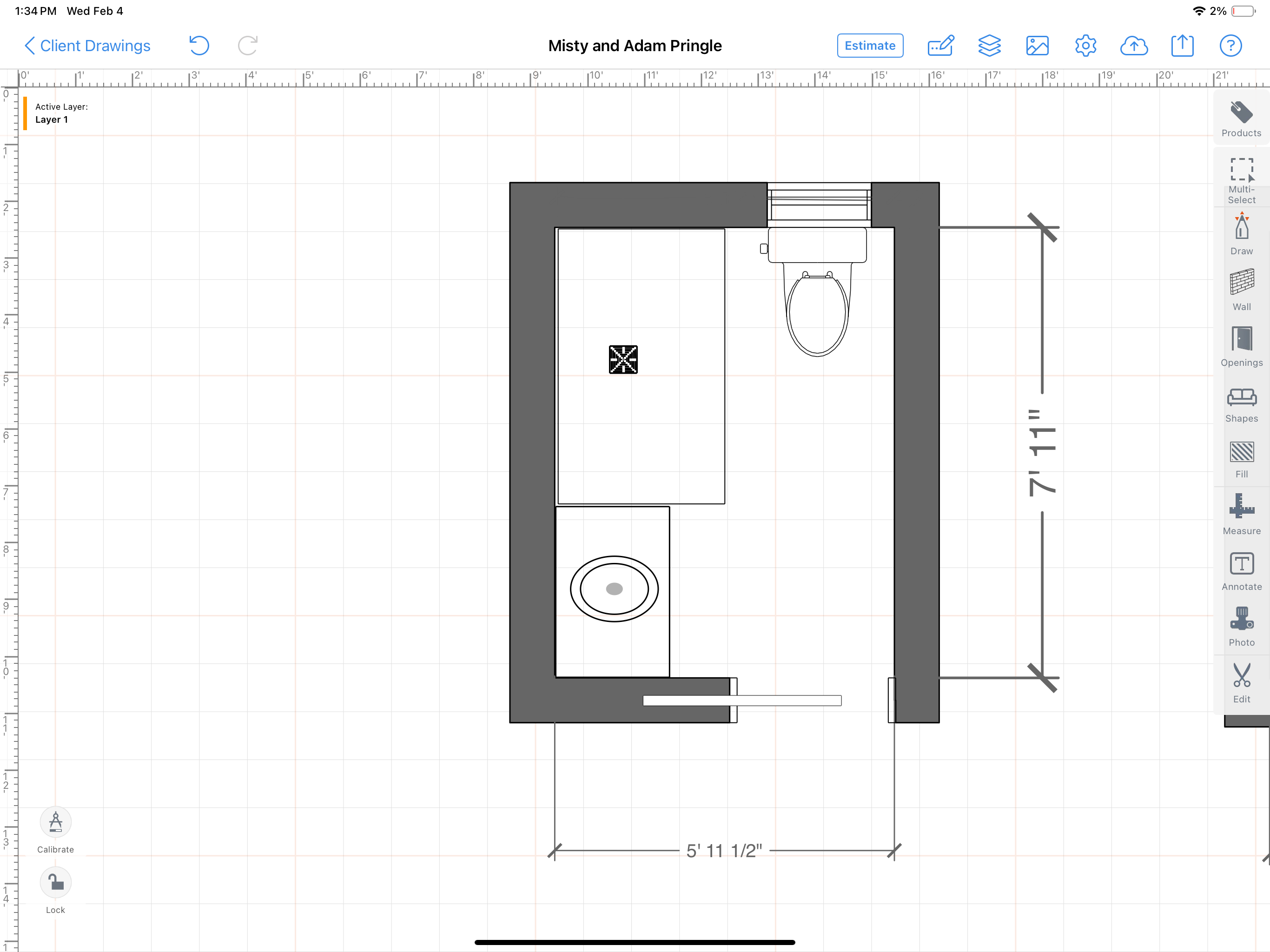This screenshot has width=1270, height=952.
Task: Click the Estimate button
Action: pos(869,46)
